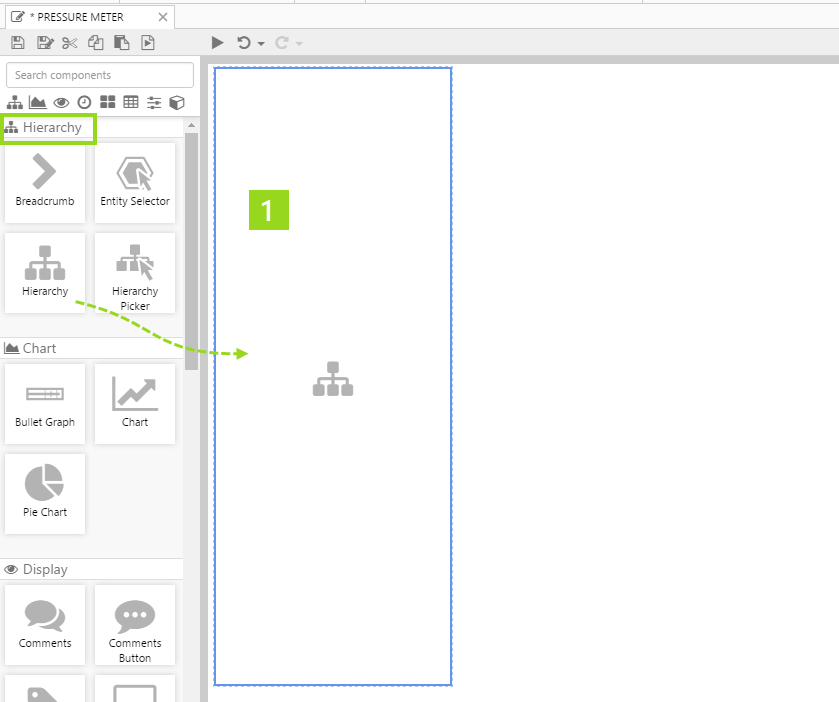The width and height of the screenshot is (839, 702).
Task: Cut selection with the scissors icon
Action: (x=69, y=42)
